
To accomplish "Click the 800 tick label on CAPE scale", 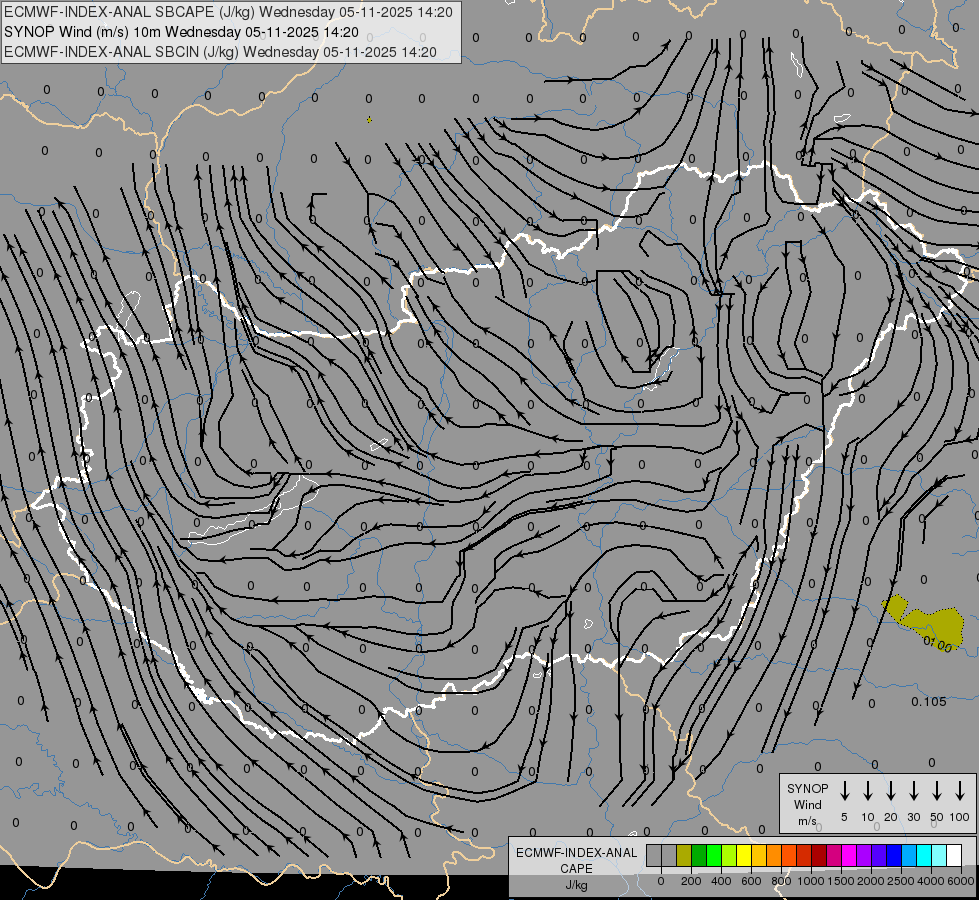I will tap(781, 881).
